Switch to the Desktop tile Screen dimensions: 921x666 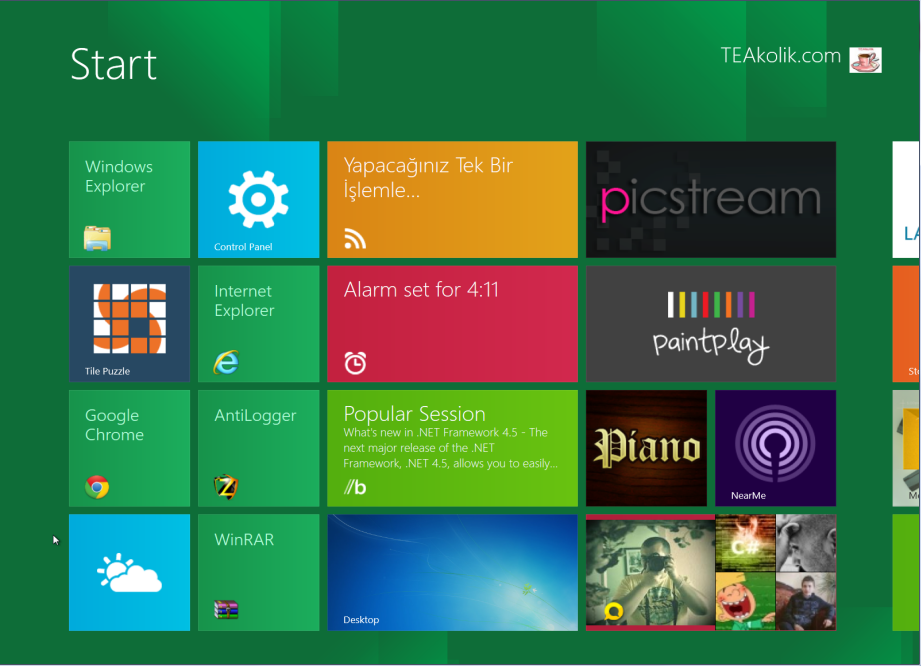click(452, 573)
